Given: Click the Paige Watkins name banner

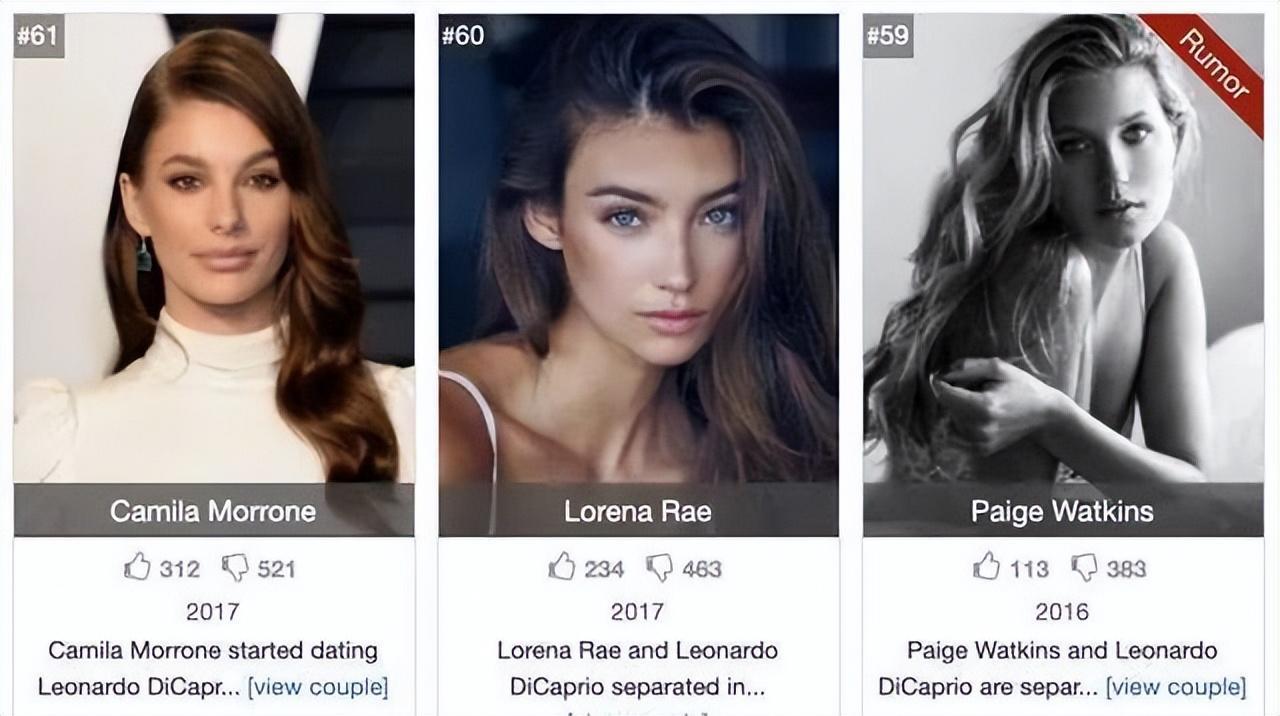Looking at the screenshot, I should [1063, 510].
